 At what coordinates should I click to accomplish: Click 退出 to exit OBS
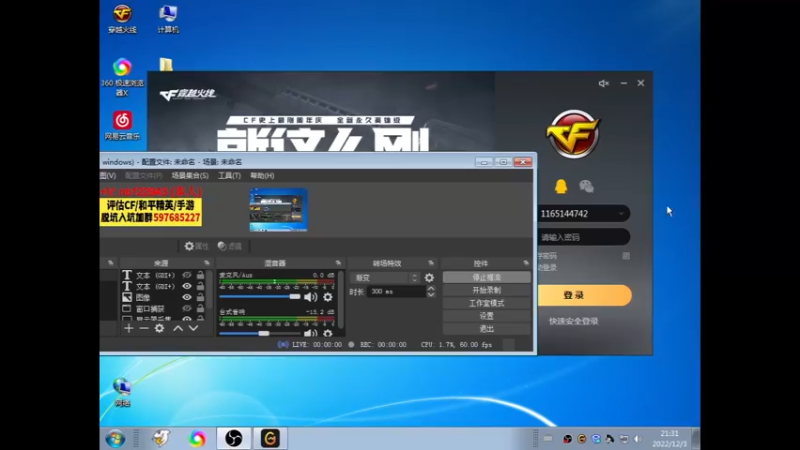[487, 329]
